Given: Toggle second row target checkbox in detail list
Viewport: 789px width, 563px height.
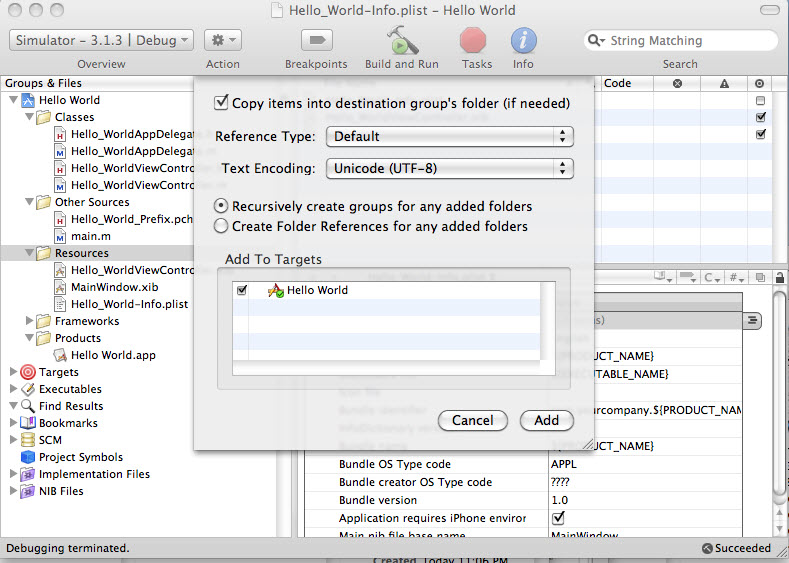Looking at the screenshot, I should (x=761, y=118).
